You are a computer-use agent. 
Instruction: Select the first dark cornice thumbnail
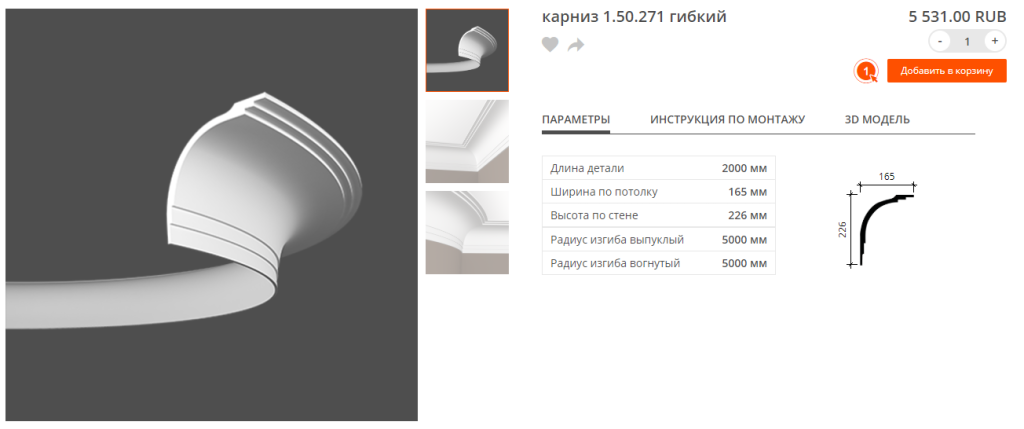[x=467, y=50]
